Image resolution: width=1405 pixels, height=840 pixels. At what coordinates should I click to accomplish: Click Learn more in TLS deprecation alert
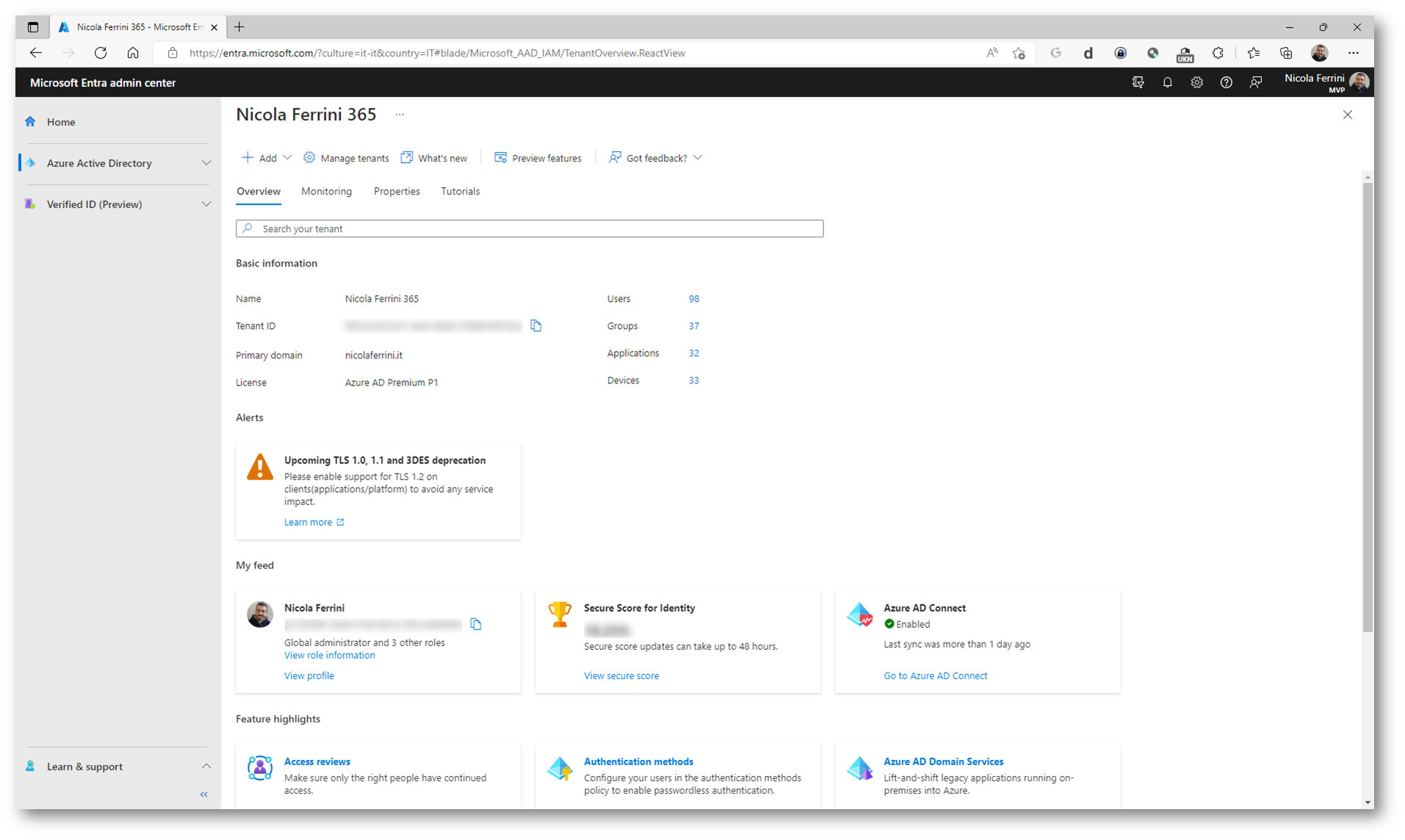click(x=314, y=522)
